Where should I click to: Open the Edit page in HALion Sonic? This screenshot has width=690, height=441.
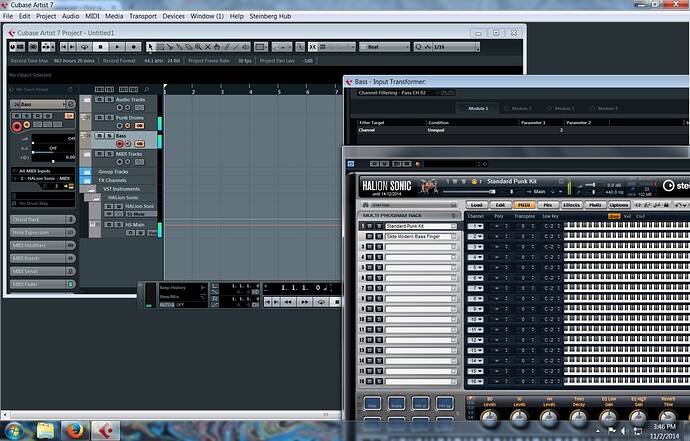pos(500,205)
